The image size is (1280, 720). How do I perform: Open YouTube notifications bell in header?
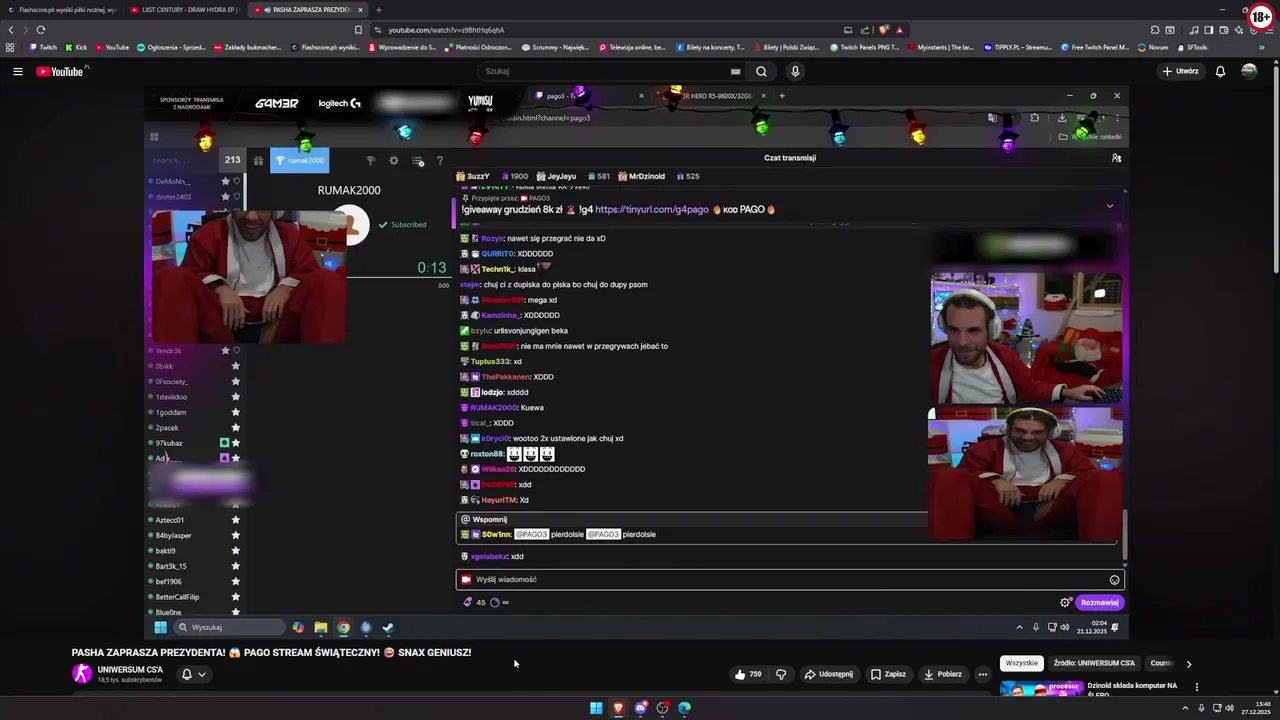tap(1220, 71)
